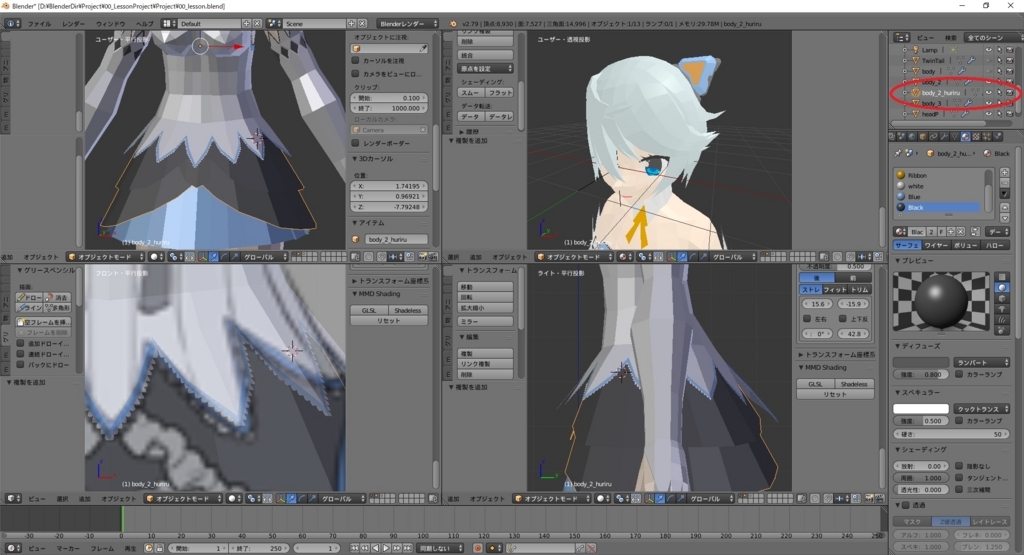
Task: Click specular 硬さ hardness slider
Action: click(952, 434)
